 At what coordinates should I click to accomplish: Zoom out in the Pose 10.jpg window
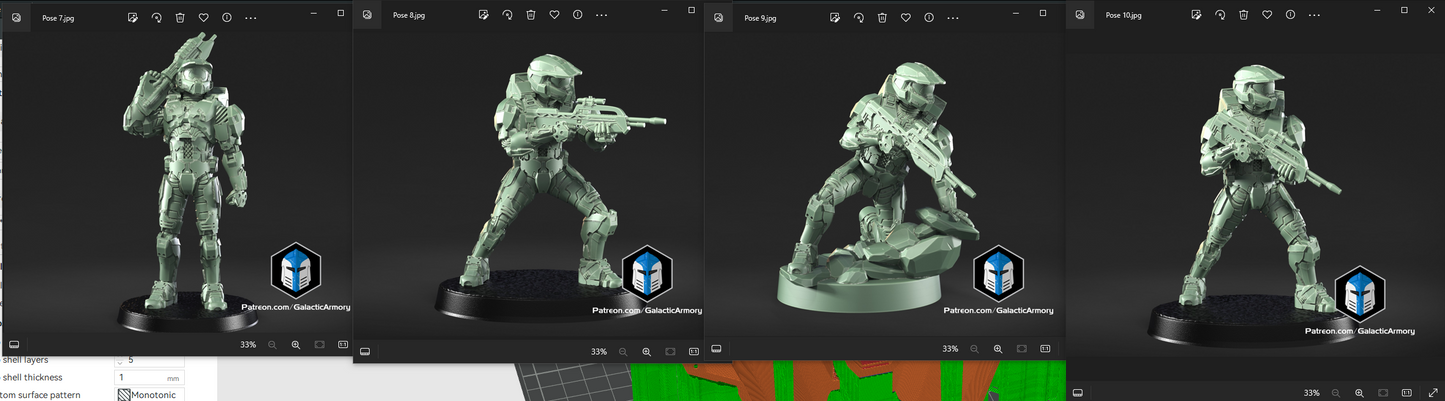(x=1336, y=393)
